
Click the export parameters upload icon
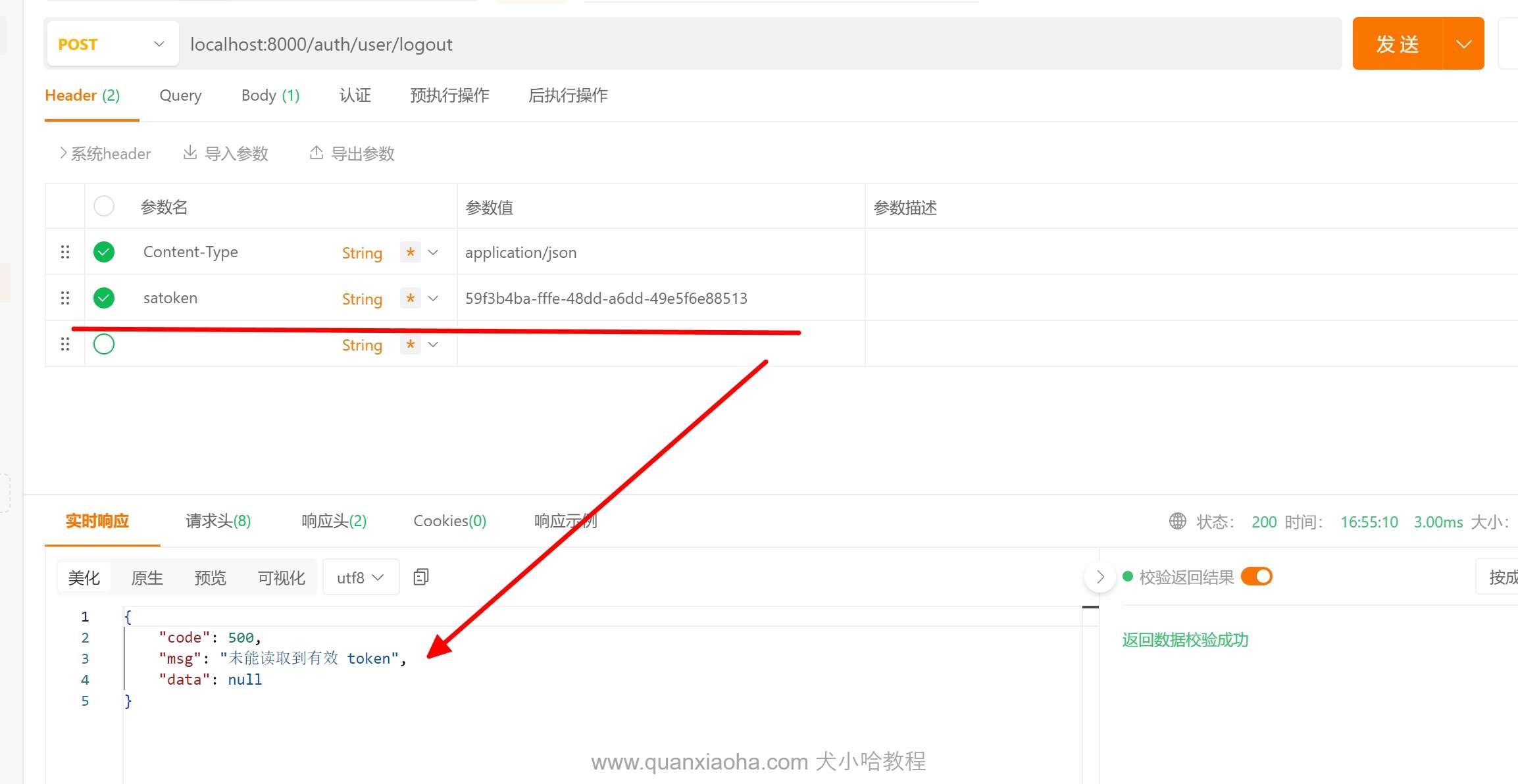316,153
